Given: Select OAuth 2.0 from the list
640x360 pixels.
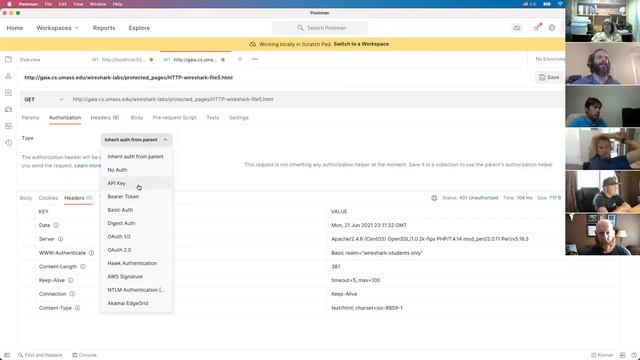Looking at the screenshot, I should (x=136, y=250).
